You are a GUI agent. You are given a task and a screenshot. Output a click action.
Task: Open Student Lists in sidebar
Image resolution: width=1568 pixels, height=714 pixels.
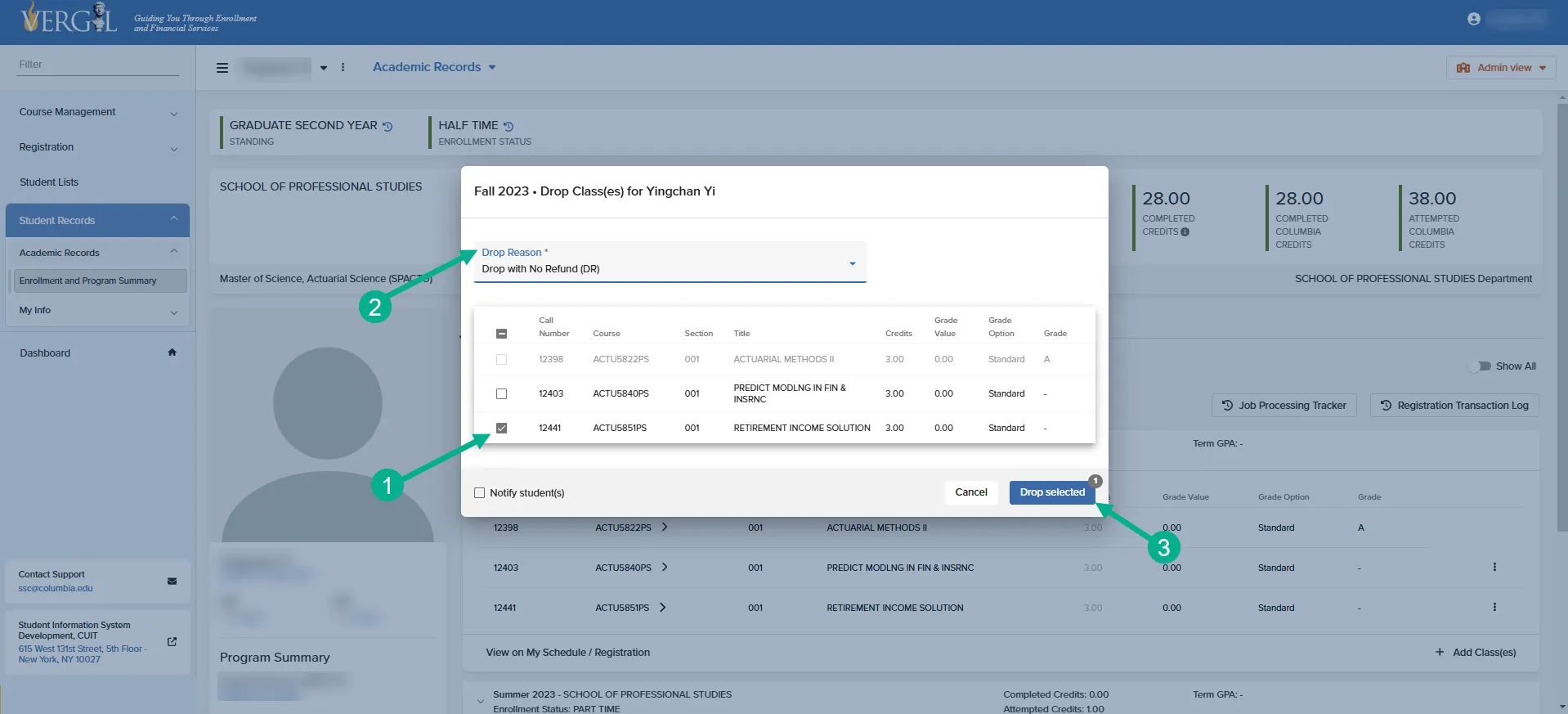click(49, 182)
